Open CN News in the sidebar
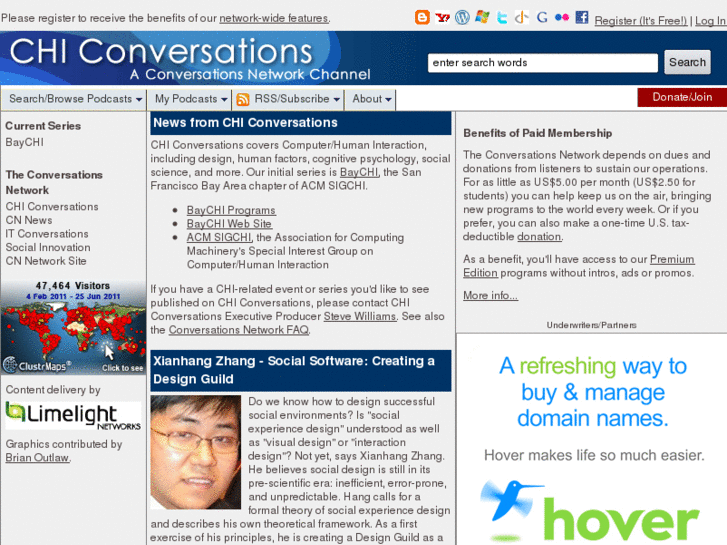The image size is (727, 545). [x=29, y=220]
